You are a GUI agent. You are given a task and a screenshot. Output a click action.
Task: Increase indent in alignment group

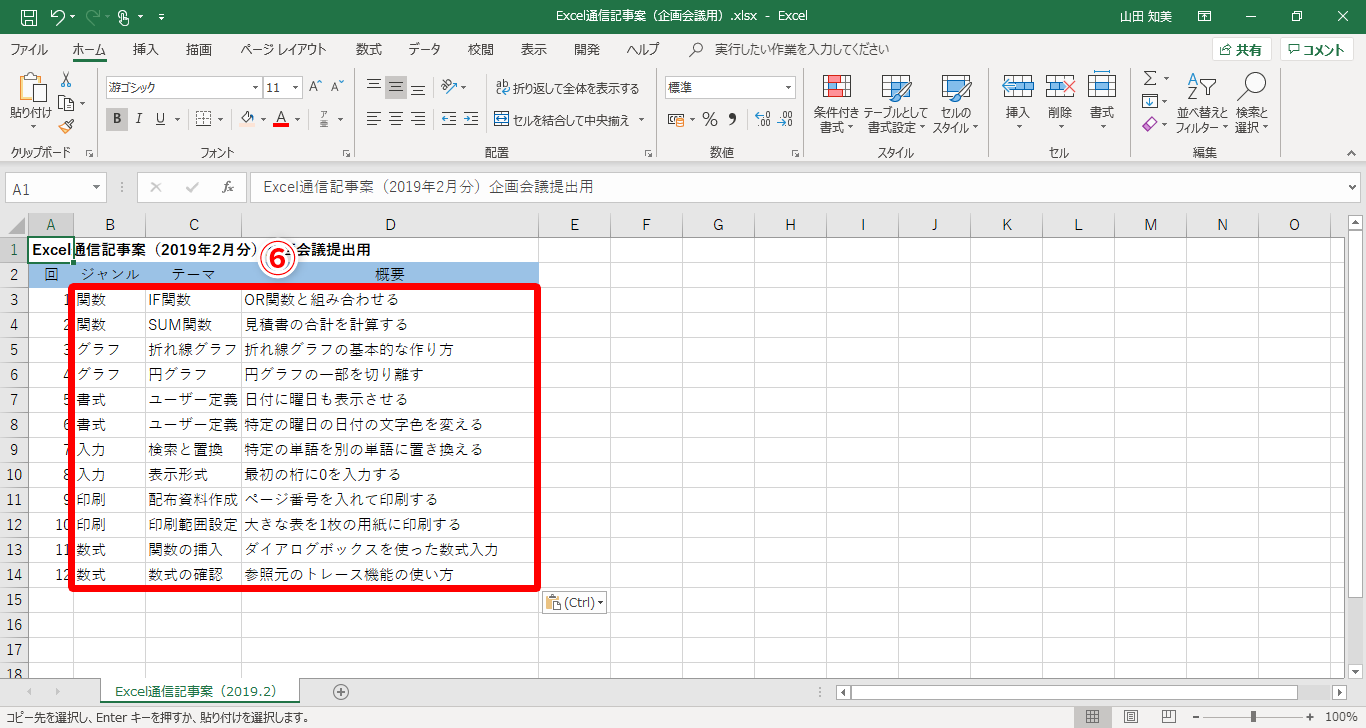click(471, 119)
